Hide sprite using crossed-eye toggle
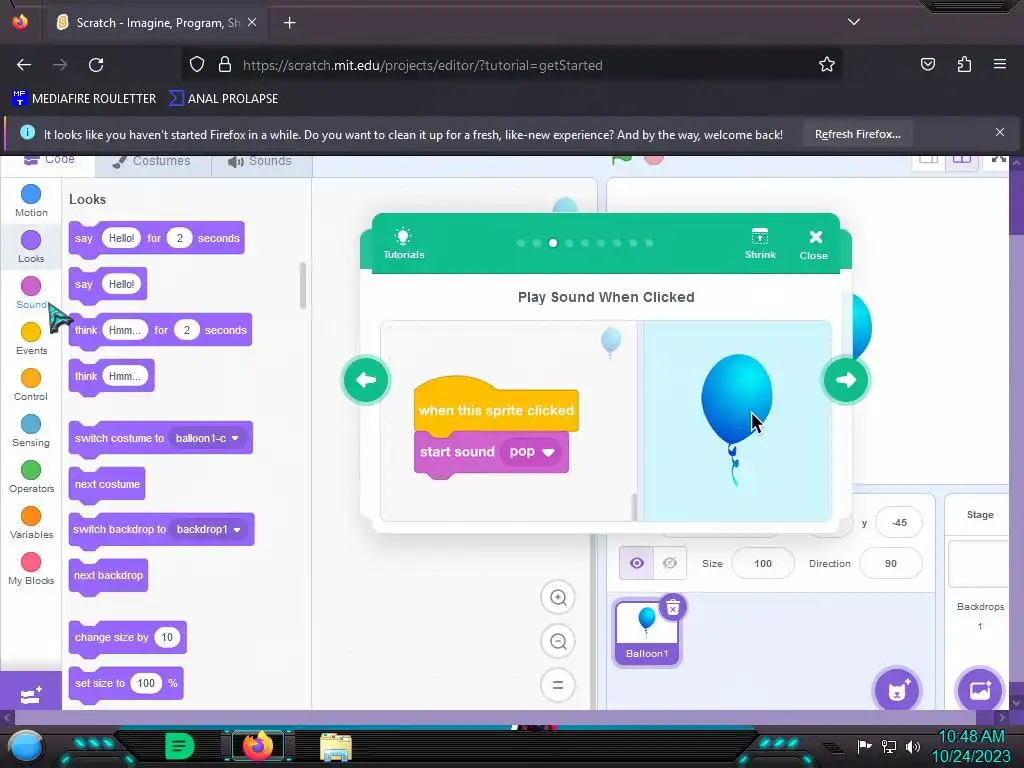The width and height of the screenshot is (1024, 768). [670, 563]
